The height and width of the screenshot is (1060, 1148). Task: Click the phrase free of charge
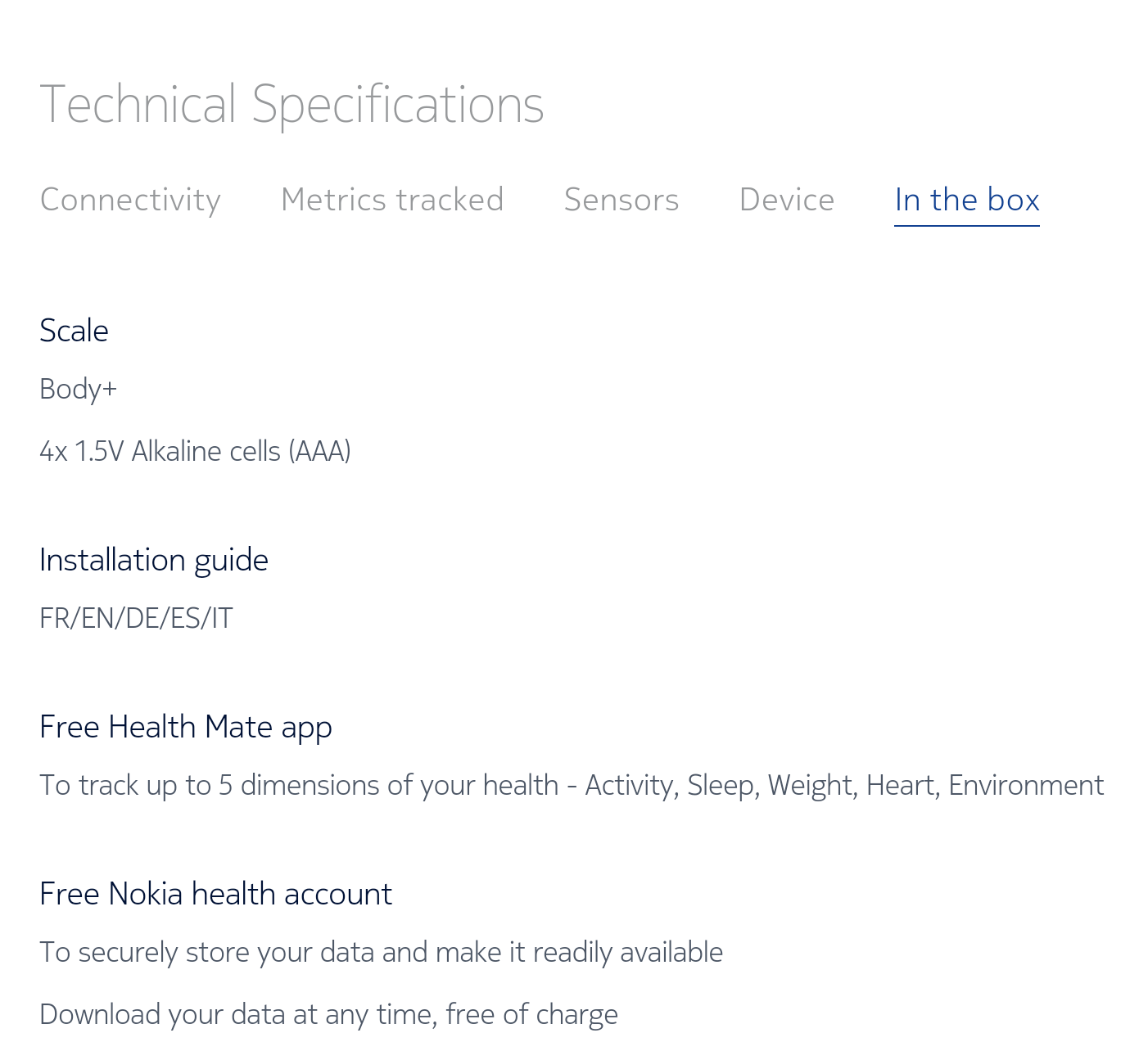531,1014
